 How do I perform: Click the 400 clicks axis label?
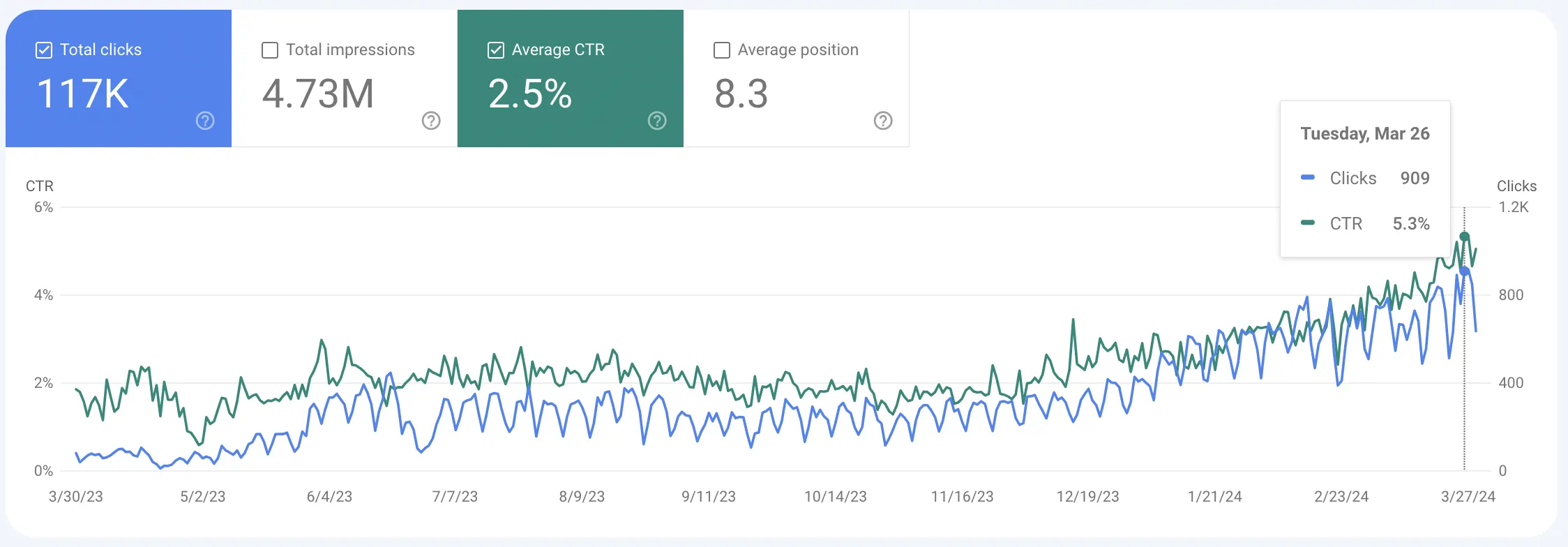coord(1511,383)
